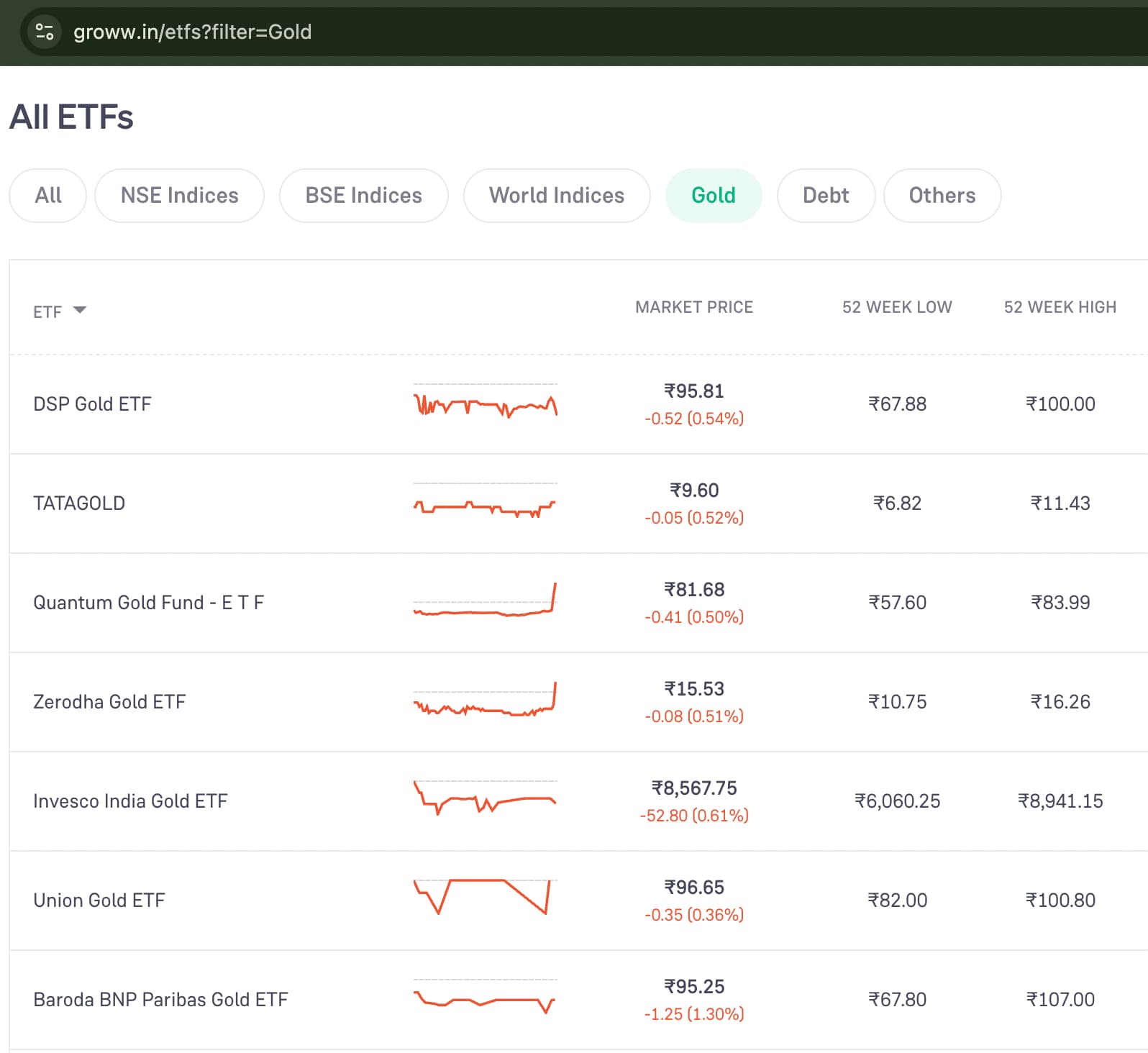Click Quantum Gold price ₹81.68
The height and width of the screenshot is (1053, 1148).
(694, 590)
